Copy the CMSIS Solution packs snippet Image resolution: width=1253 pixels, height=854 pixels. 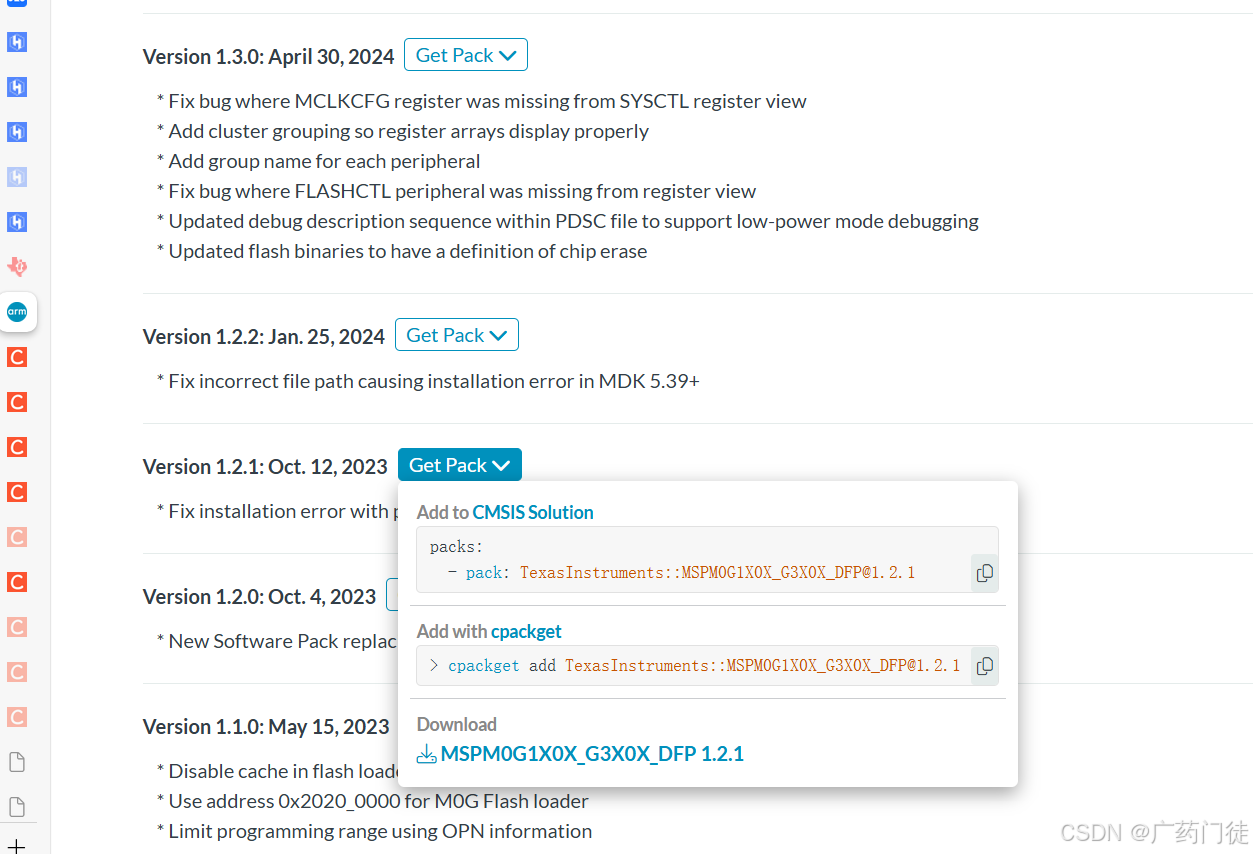click(x=984, y=573)
